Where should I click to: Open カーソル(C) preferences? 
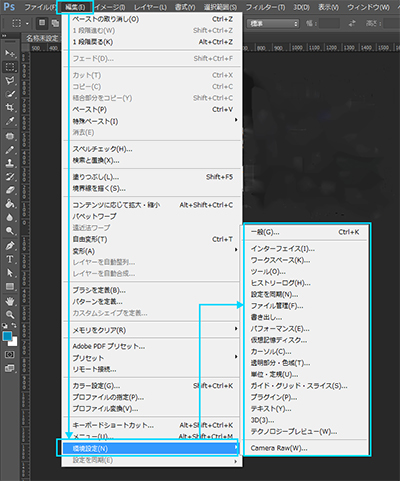(x=305, y=351)
